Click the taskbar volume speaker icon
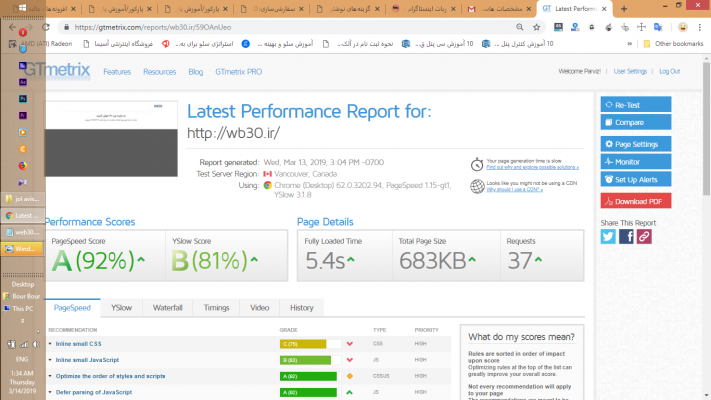Image resolution: width=711 pixels, height=400 pixels. point(36,344)
